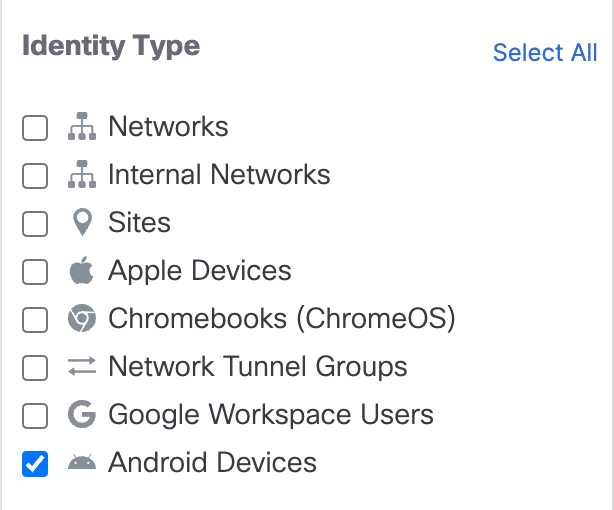614x510 pixels.
Task: Click the Sites location pin icon
Action: point(82,223)
